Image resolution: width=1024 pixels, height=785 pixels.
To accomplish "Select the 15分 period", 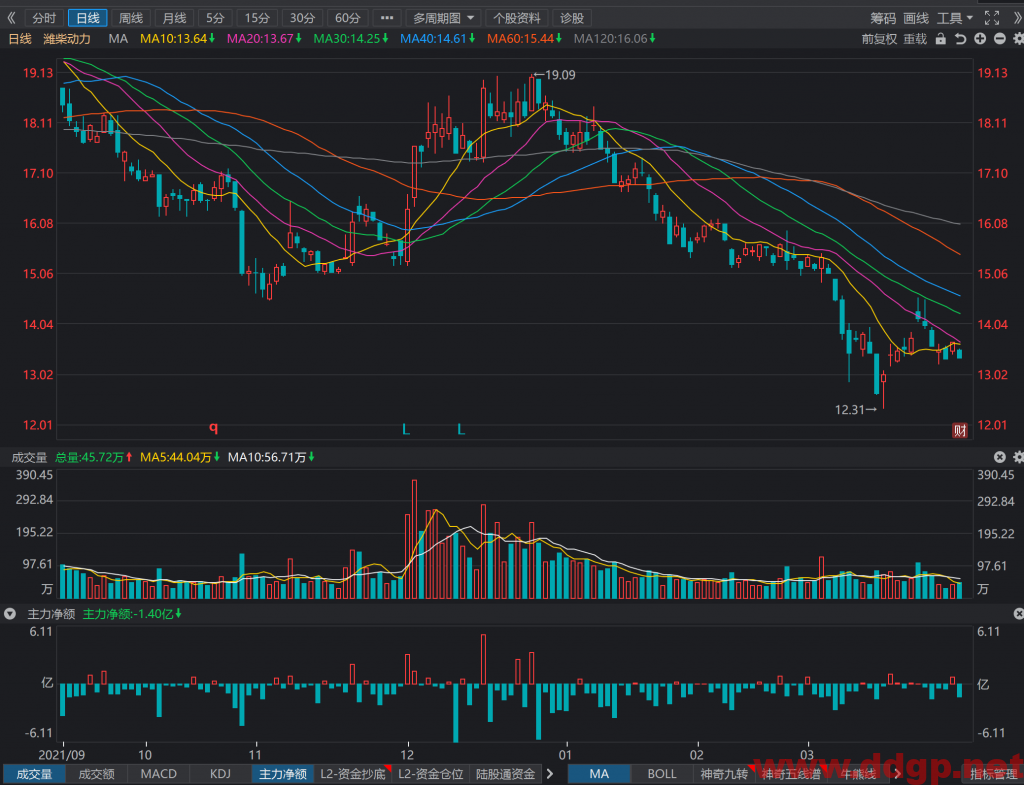I will 257,18.
